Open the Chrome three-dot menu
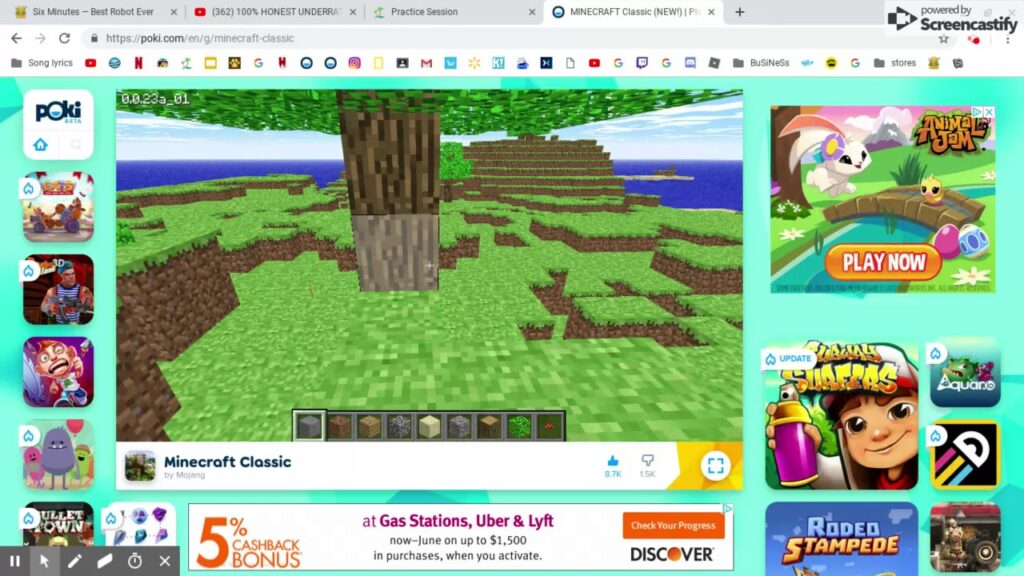The height and width of the screenshot is (576, 1024). [x=1008, y=39]
